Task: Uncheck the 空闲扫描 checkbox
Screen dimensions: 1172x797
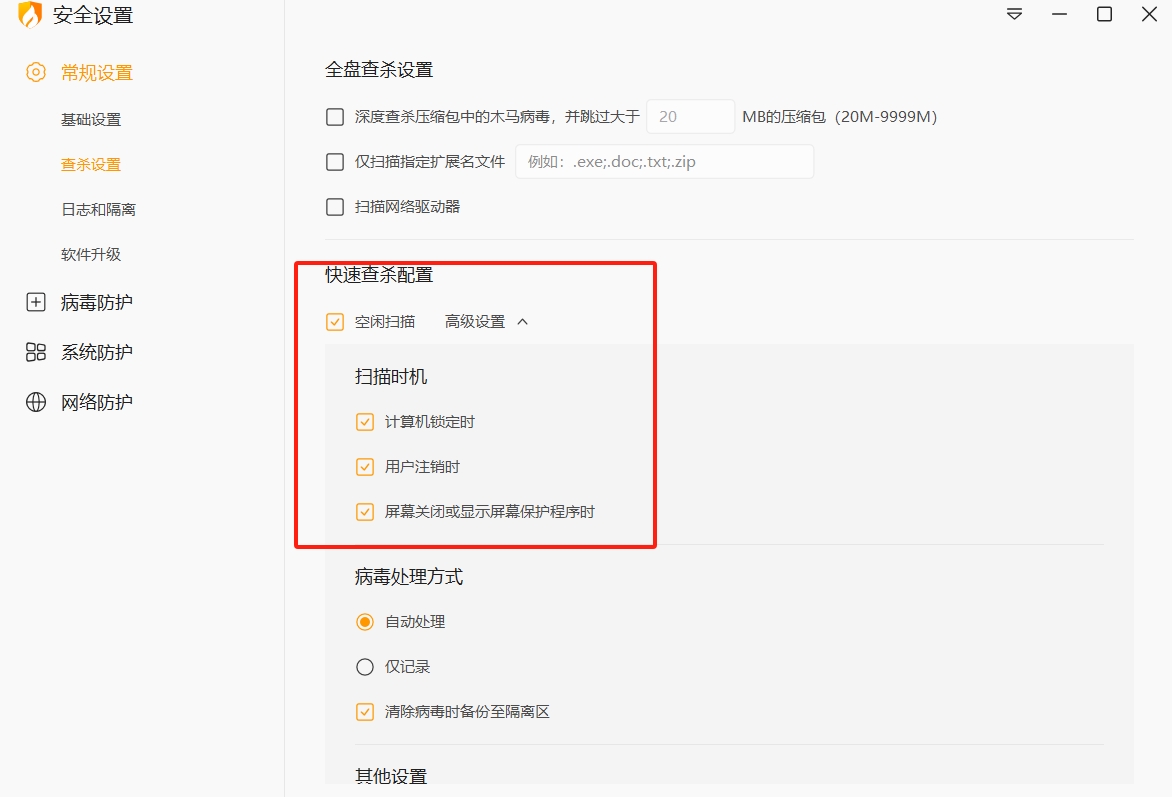Action: (x=335, y=321)
